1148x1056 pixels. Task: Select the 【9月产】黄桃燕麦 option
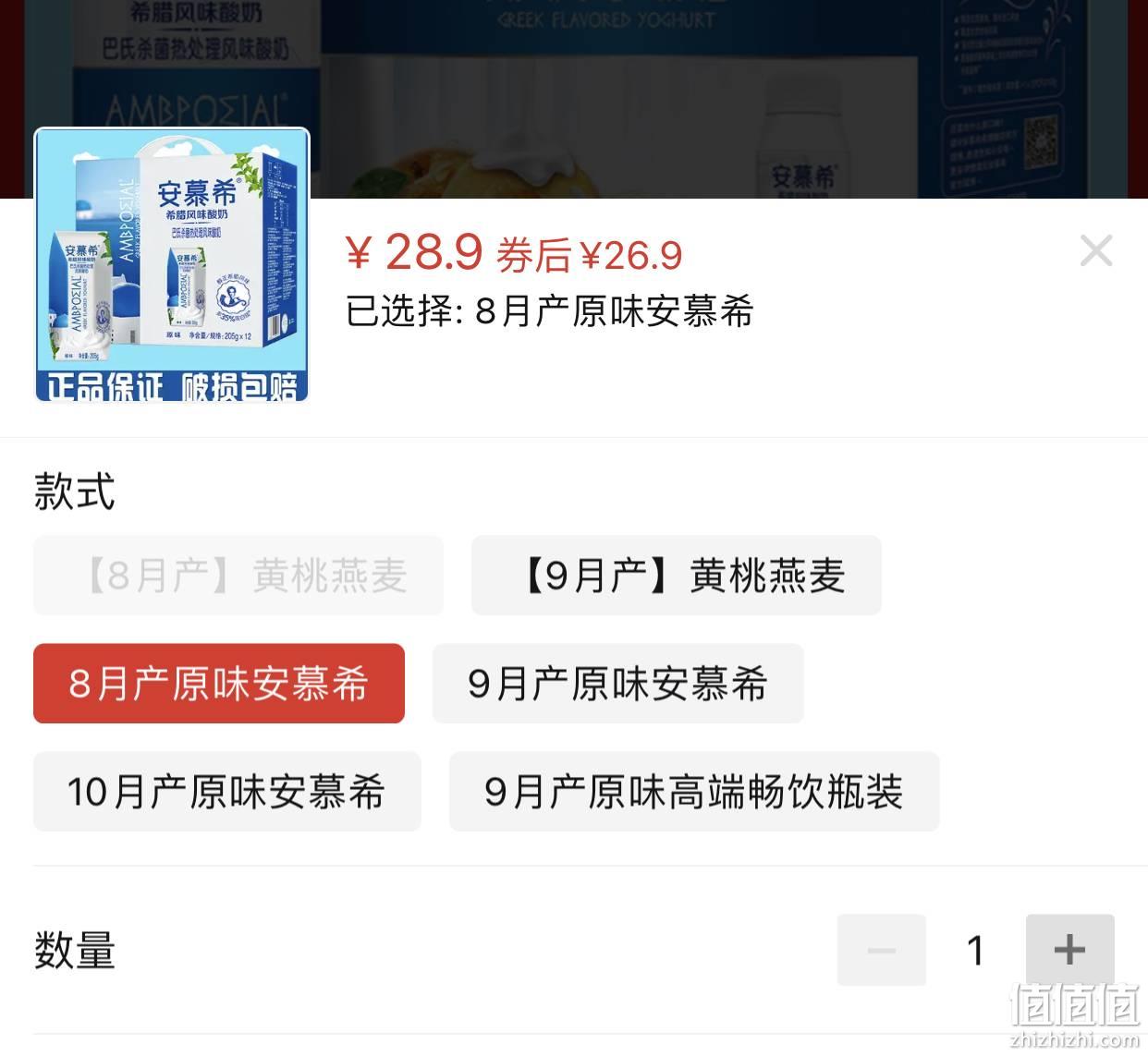(x=677, y=575)
